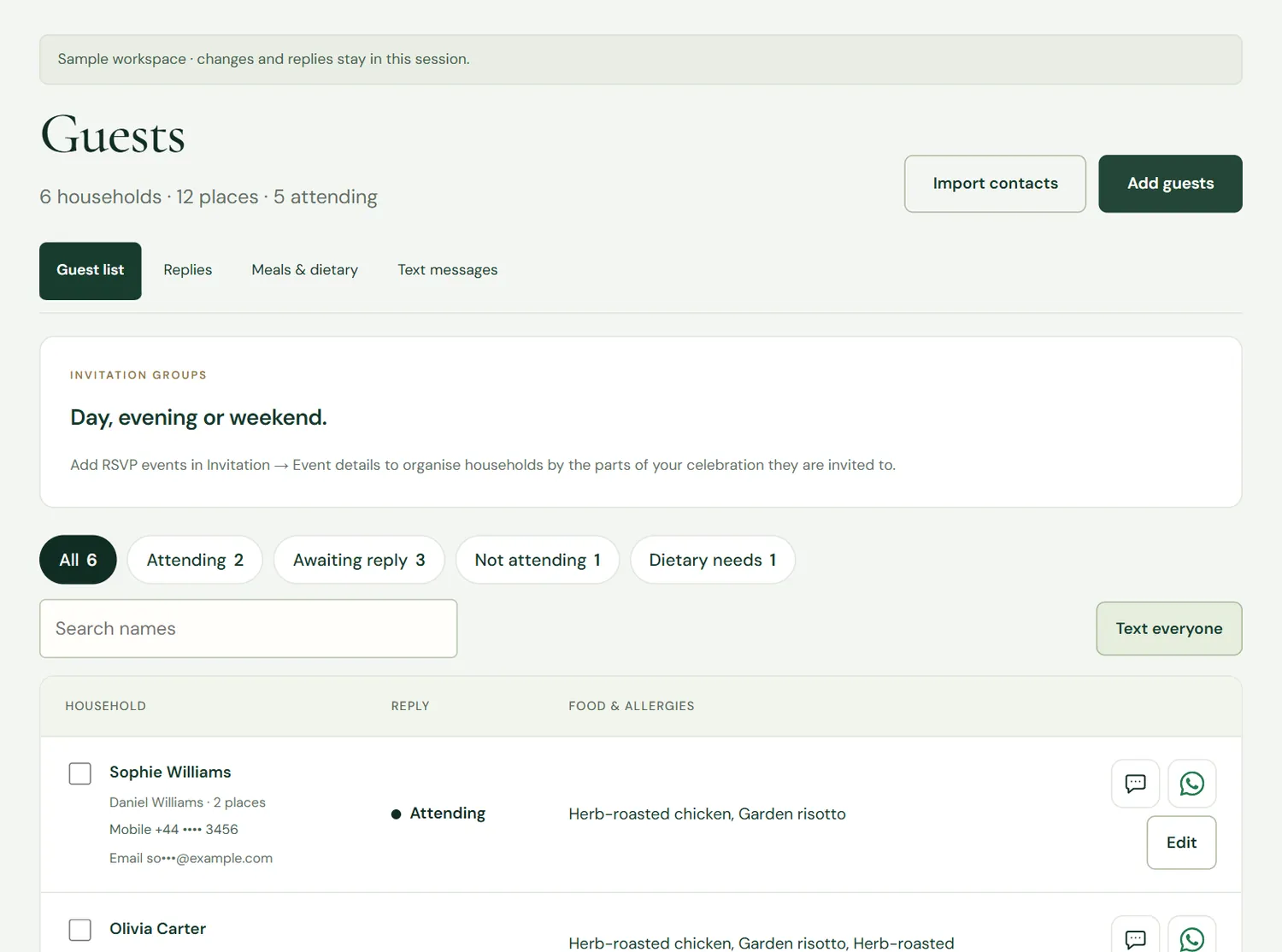Click Sophie's 'Herb-roasted chicken, Garden risotto' meal text
This screenshot has height=952, width=1282.
[707, 814]
